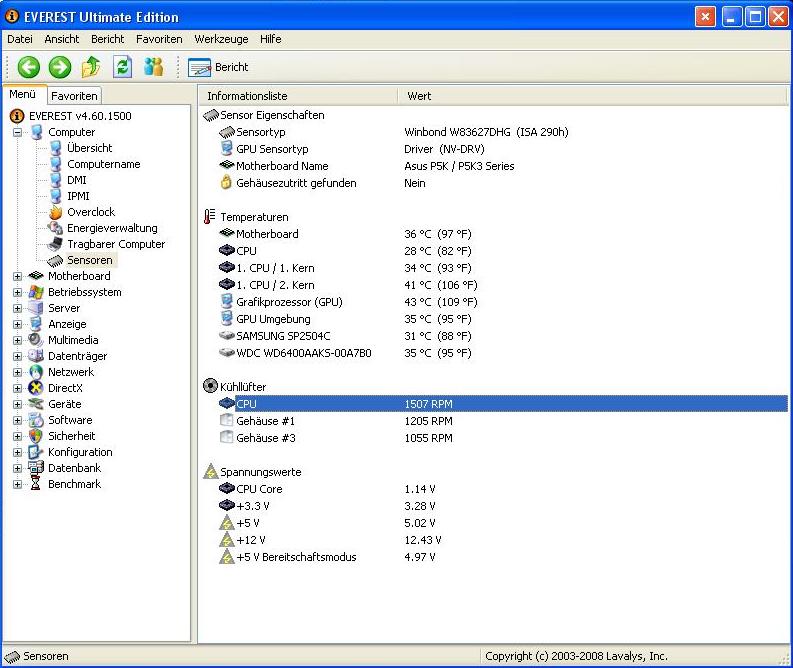Go up one level with the Up arrow icon
The height and width of the screenshot is (668, 793).
coord(91,67)
